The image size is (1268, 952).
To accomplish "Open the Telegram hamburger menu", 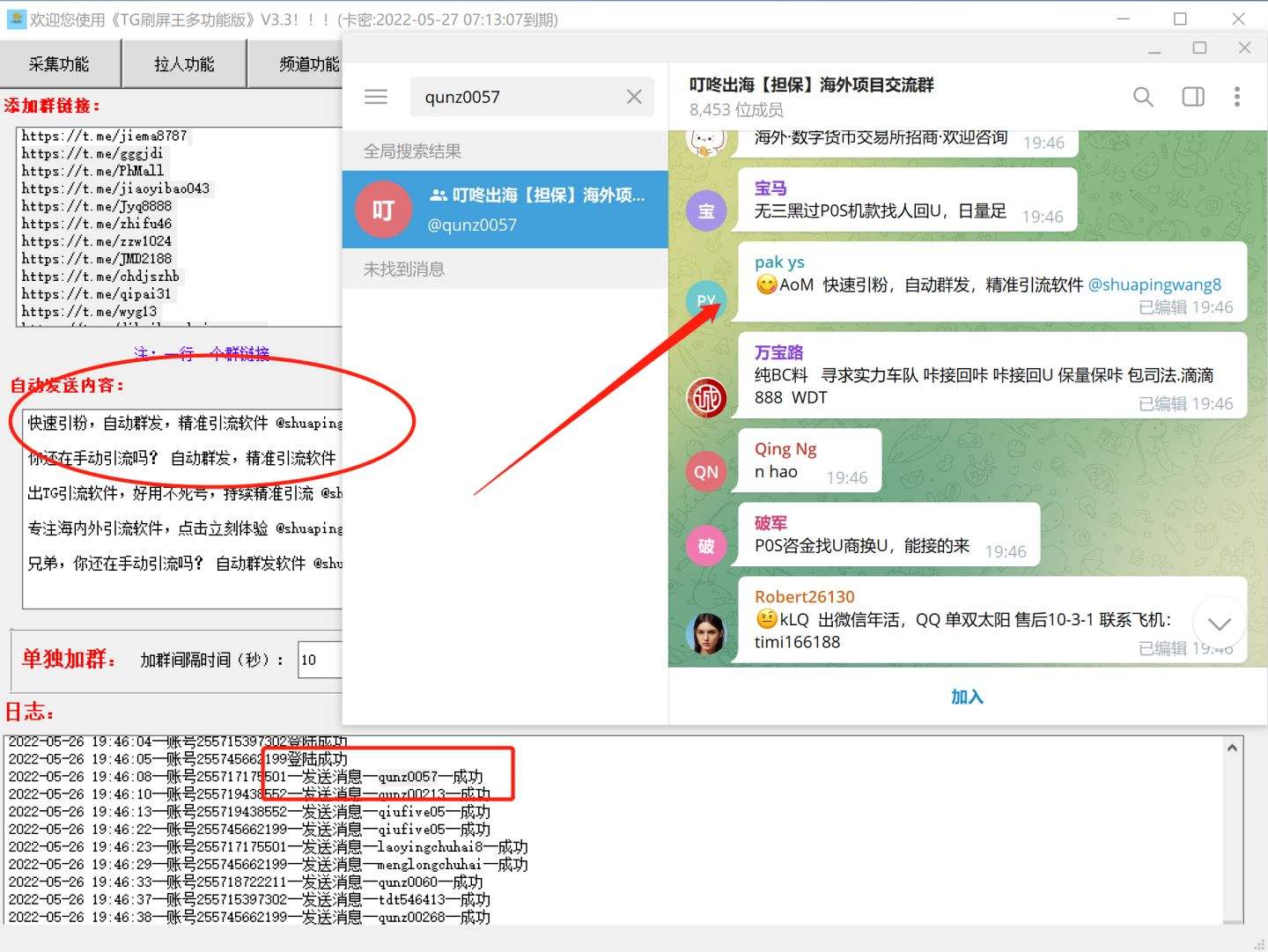I will [x=376, y=97].
